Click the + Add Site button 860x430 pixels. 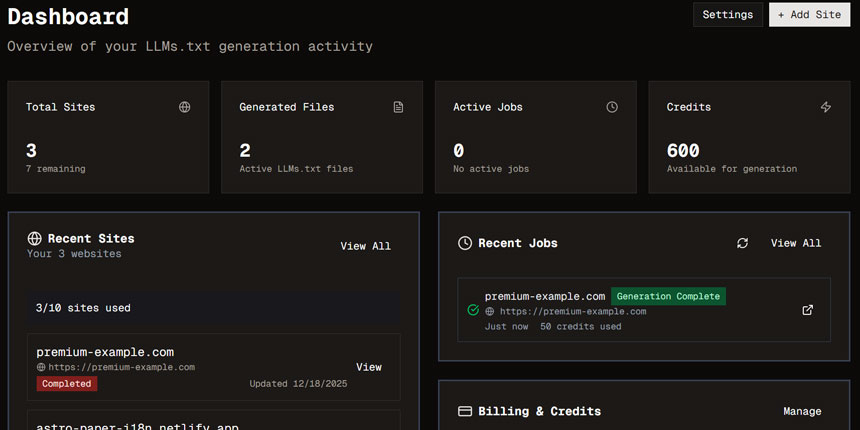coord(810,15)
